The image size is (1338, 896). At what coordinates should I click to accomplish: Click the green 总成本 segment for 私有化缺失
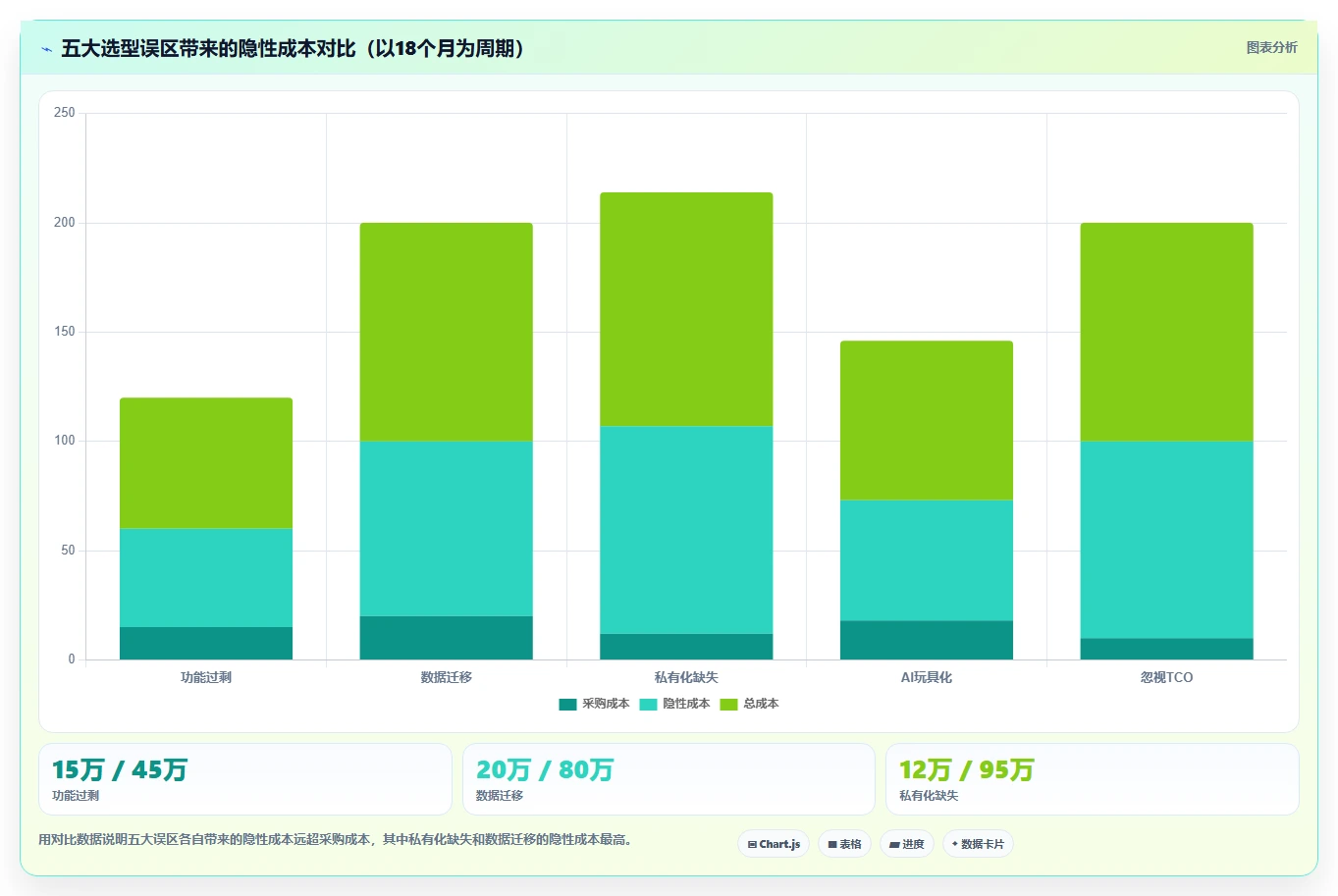pyautogui.click(x=686, y=309)
